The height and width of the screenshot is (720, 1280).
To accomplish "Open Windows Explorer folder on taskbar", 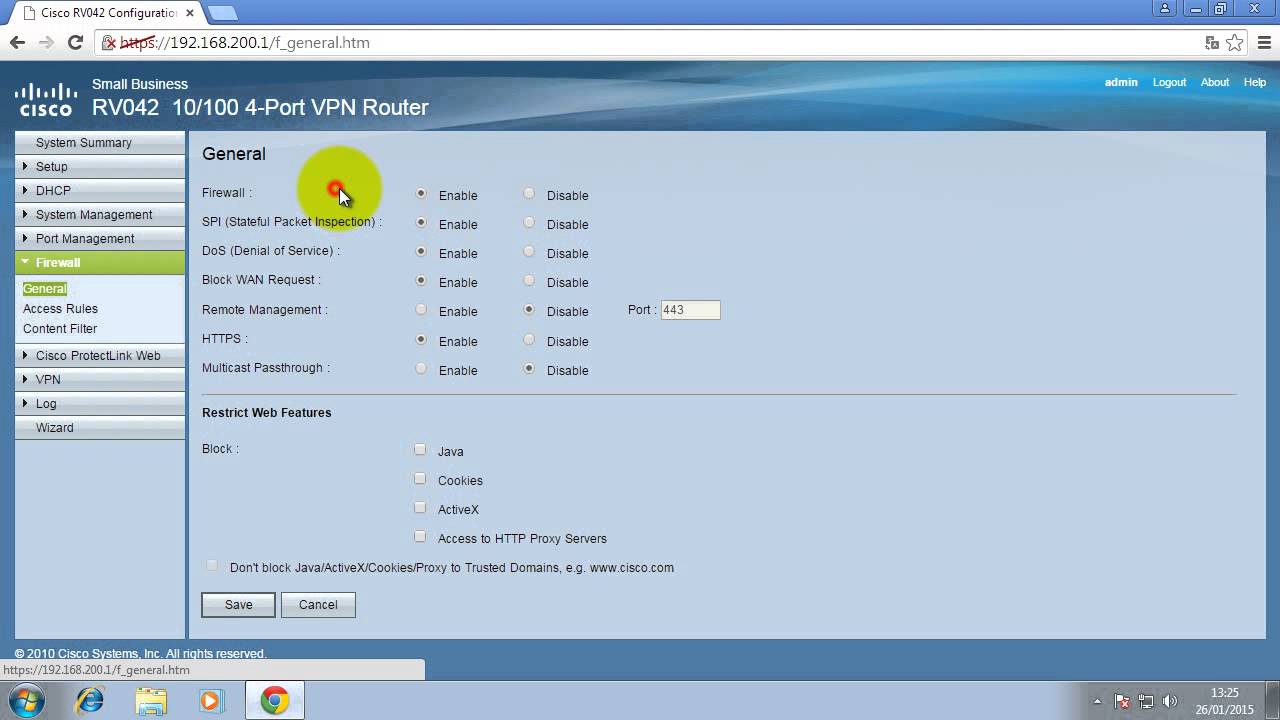I will 151,701.
